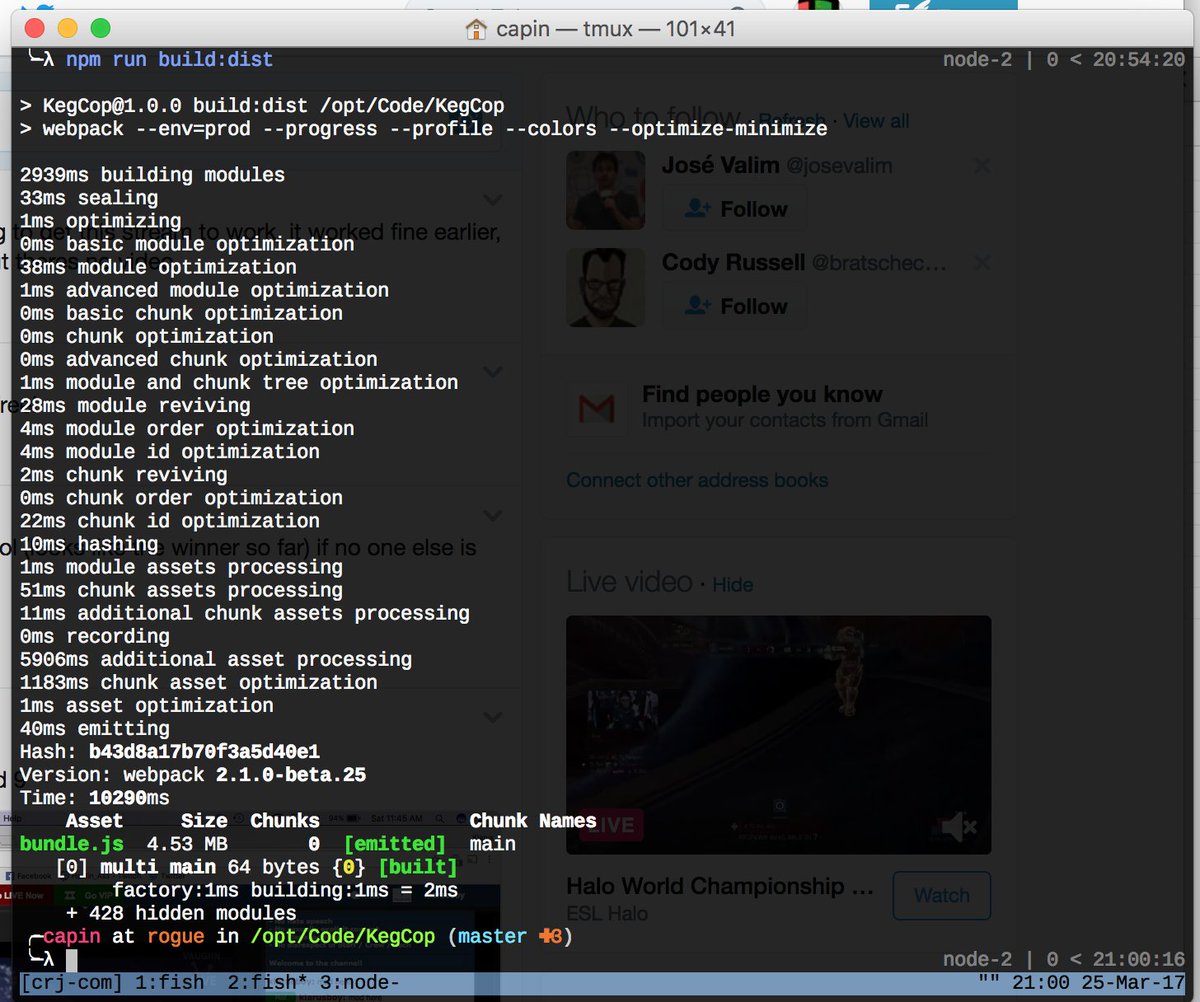The width and height of the screenshot is (1200, 1002).
Task: Click the master branch indicator in prompt
Action: click(492, 937)
